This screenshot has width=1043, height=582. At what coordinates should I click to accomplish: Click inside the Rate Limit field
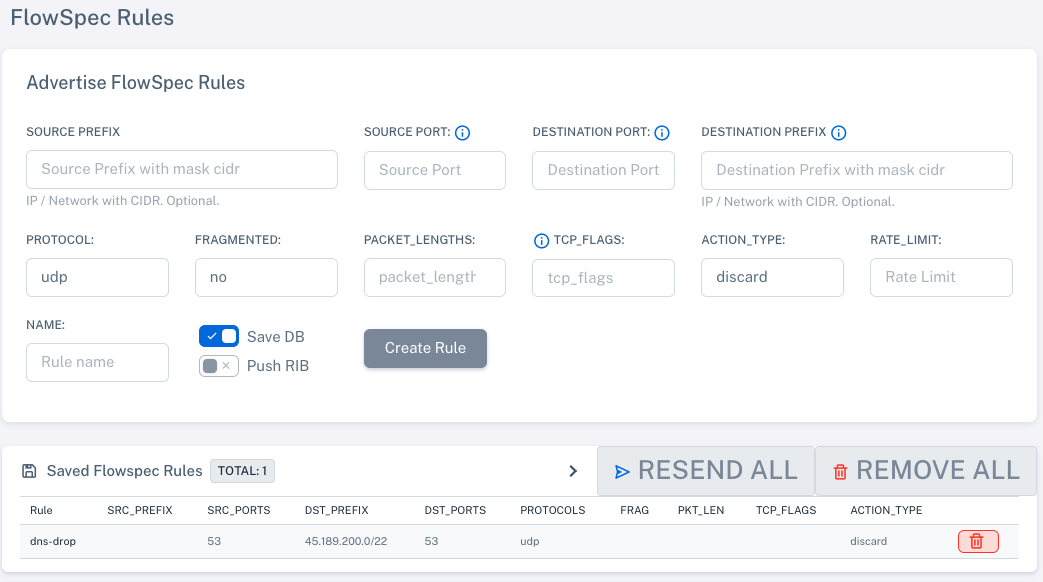click(940, 277)
